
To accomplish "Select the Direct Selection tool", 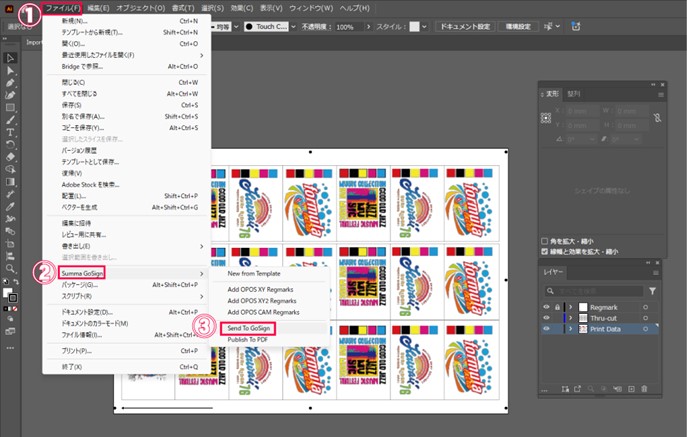I will click(10, 71).
